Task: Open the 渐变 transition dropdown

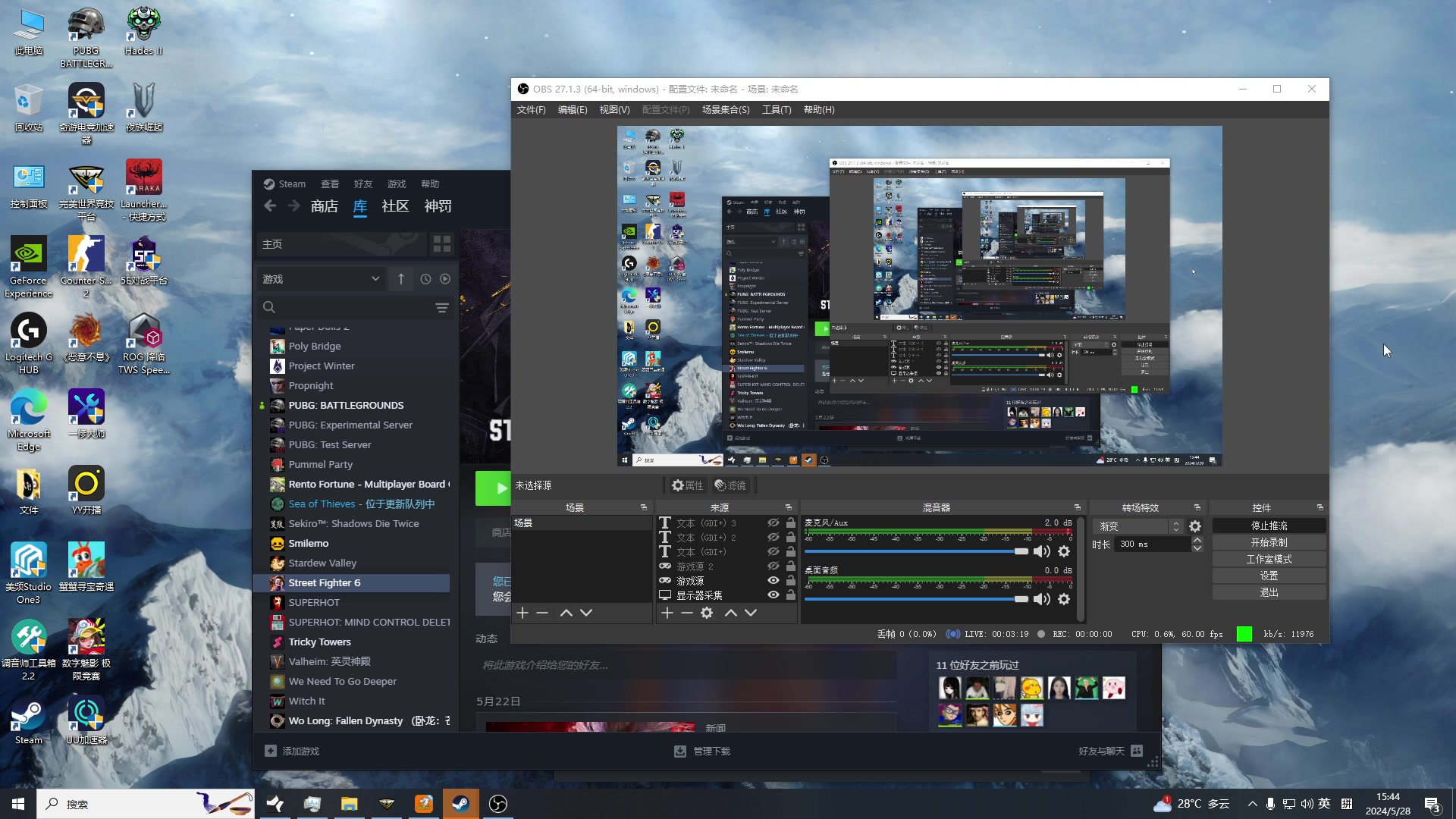Action: coord(1137,526)
